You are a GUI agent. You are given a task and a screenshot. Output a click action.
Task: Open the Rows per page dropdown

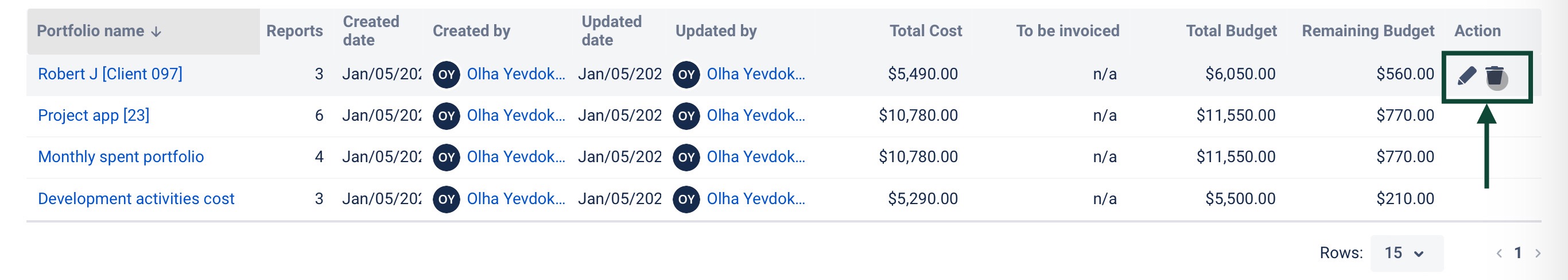[x=1406, y=253]
